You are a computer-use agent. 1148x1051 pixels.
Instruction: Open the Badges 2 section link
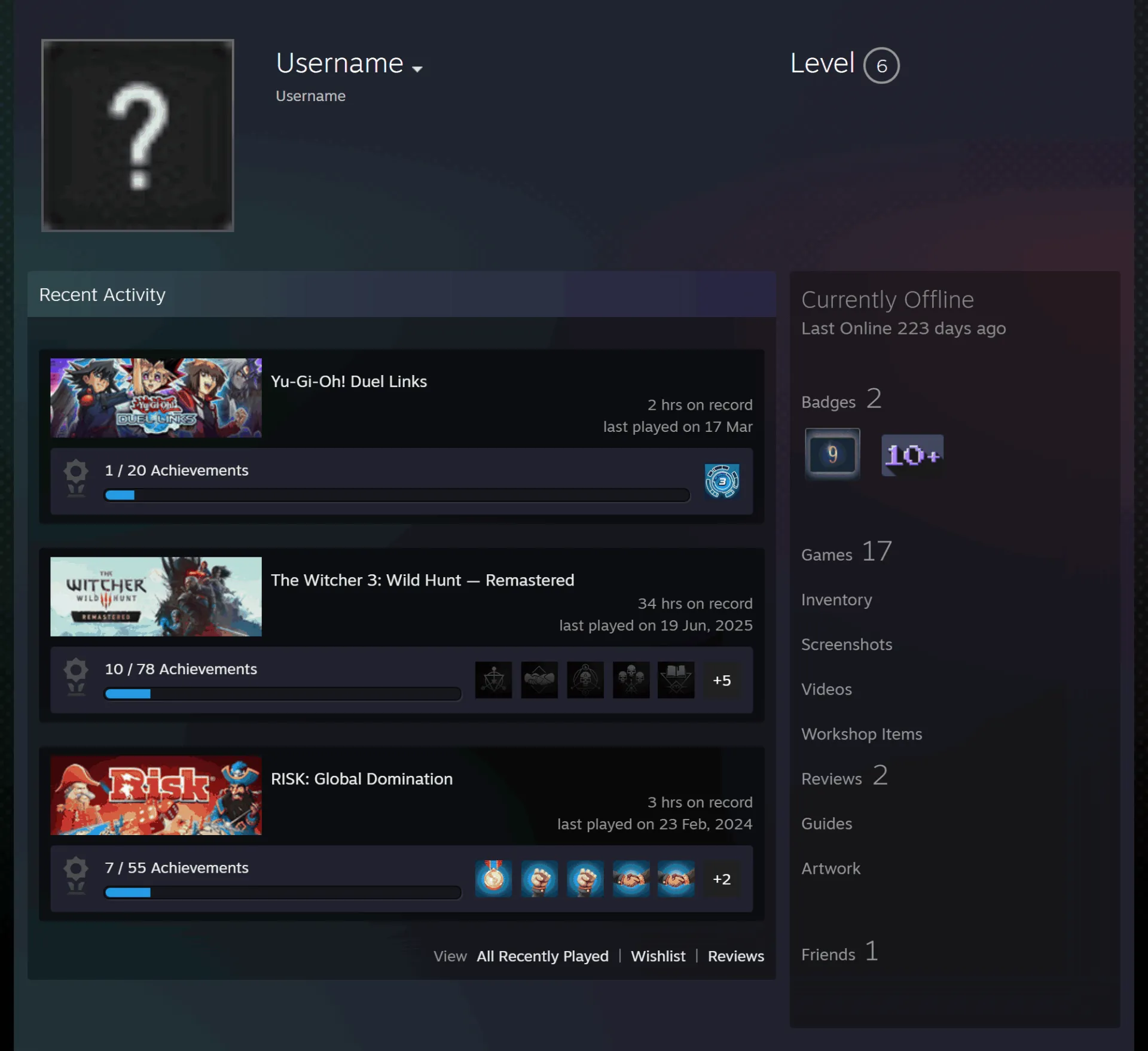tap(841, 400)
